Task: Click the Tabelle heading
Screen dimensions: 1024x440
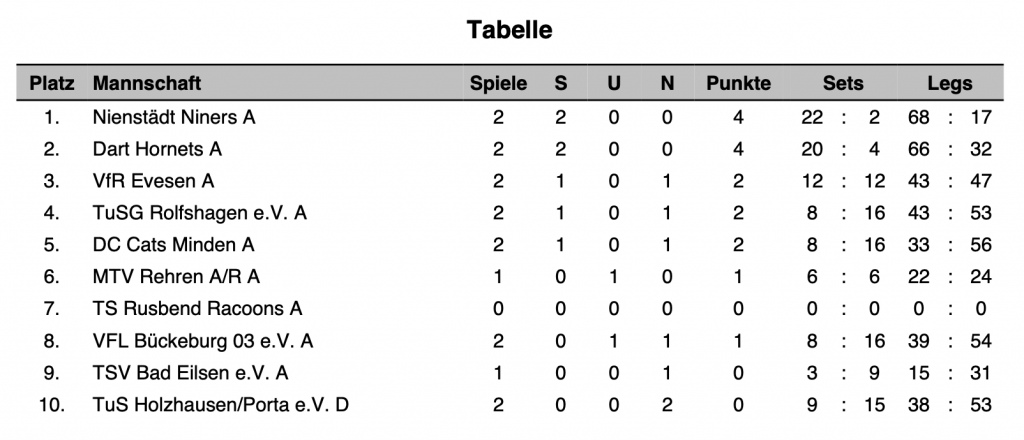Action: tap(510, 30)
